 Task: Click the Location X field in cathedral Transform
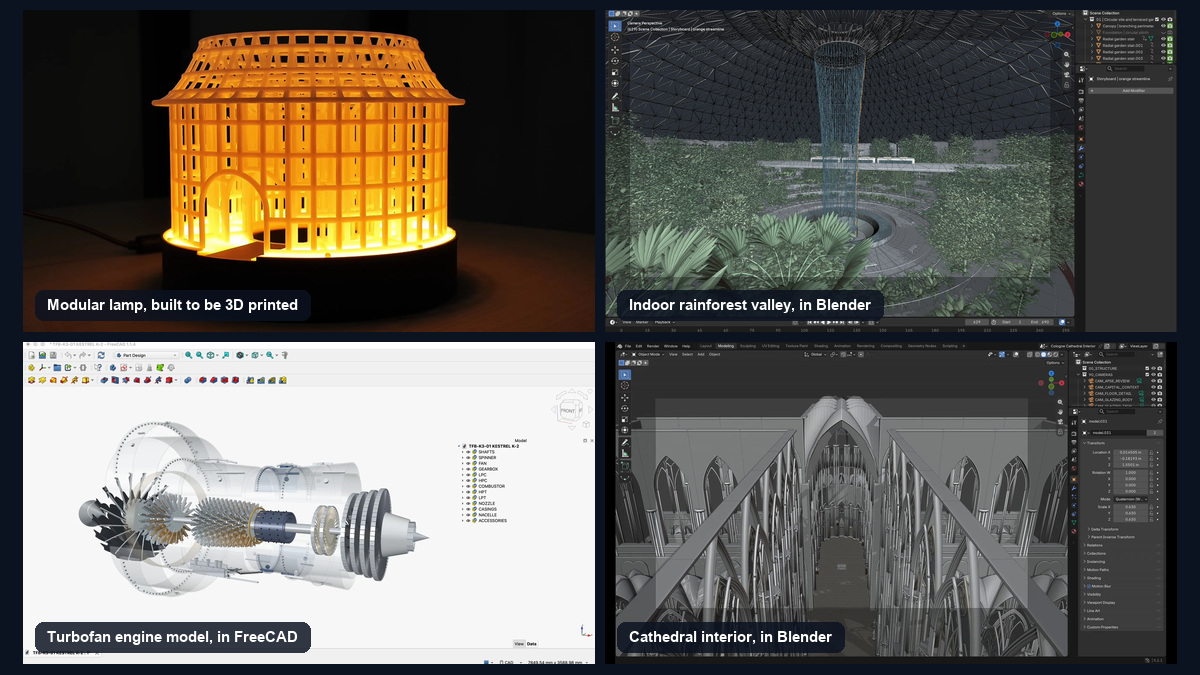[x=1130, y=452]
